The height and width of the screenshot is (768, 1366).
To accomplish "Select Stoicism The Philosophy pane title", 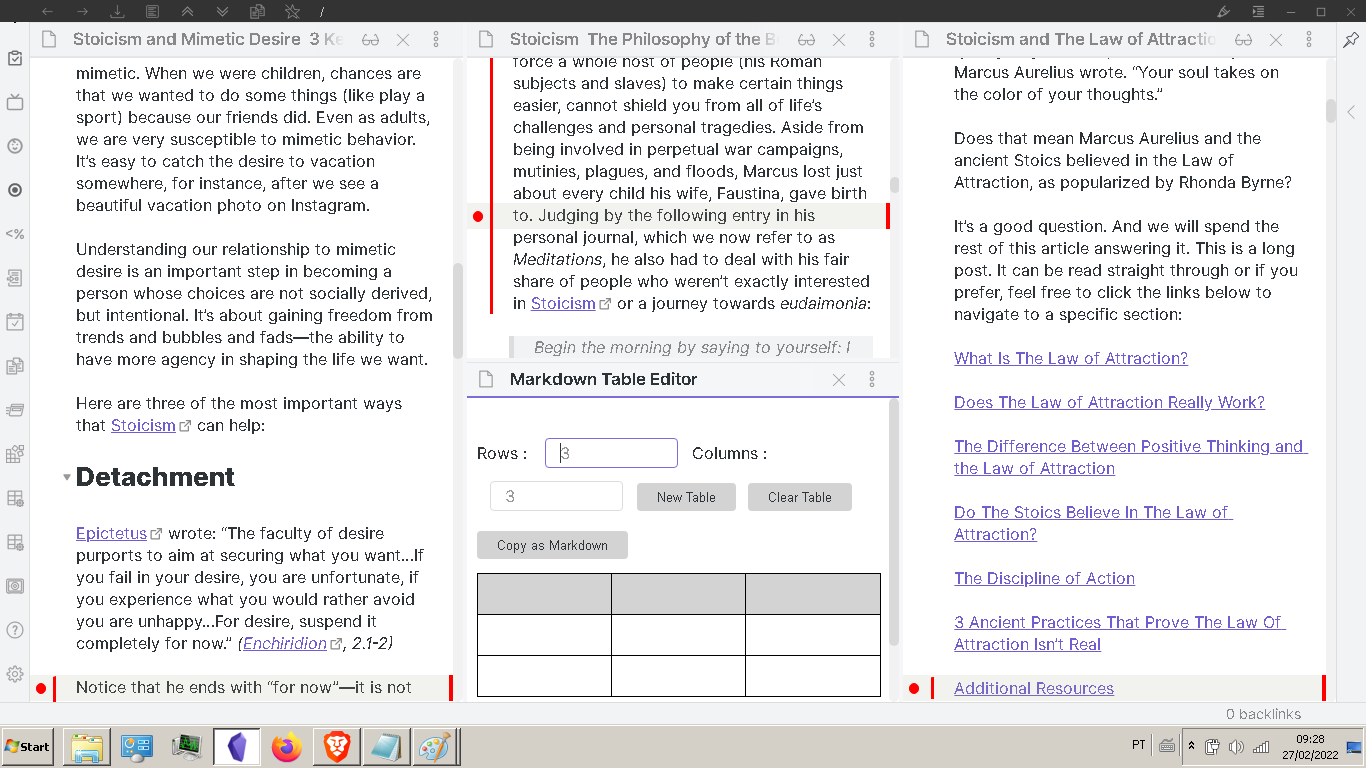I will tap(644, 40).
